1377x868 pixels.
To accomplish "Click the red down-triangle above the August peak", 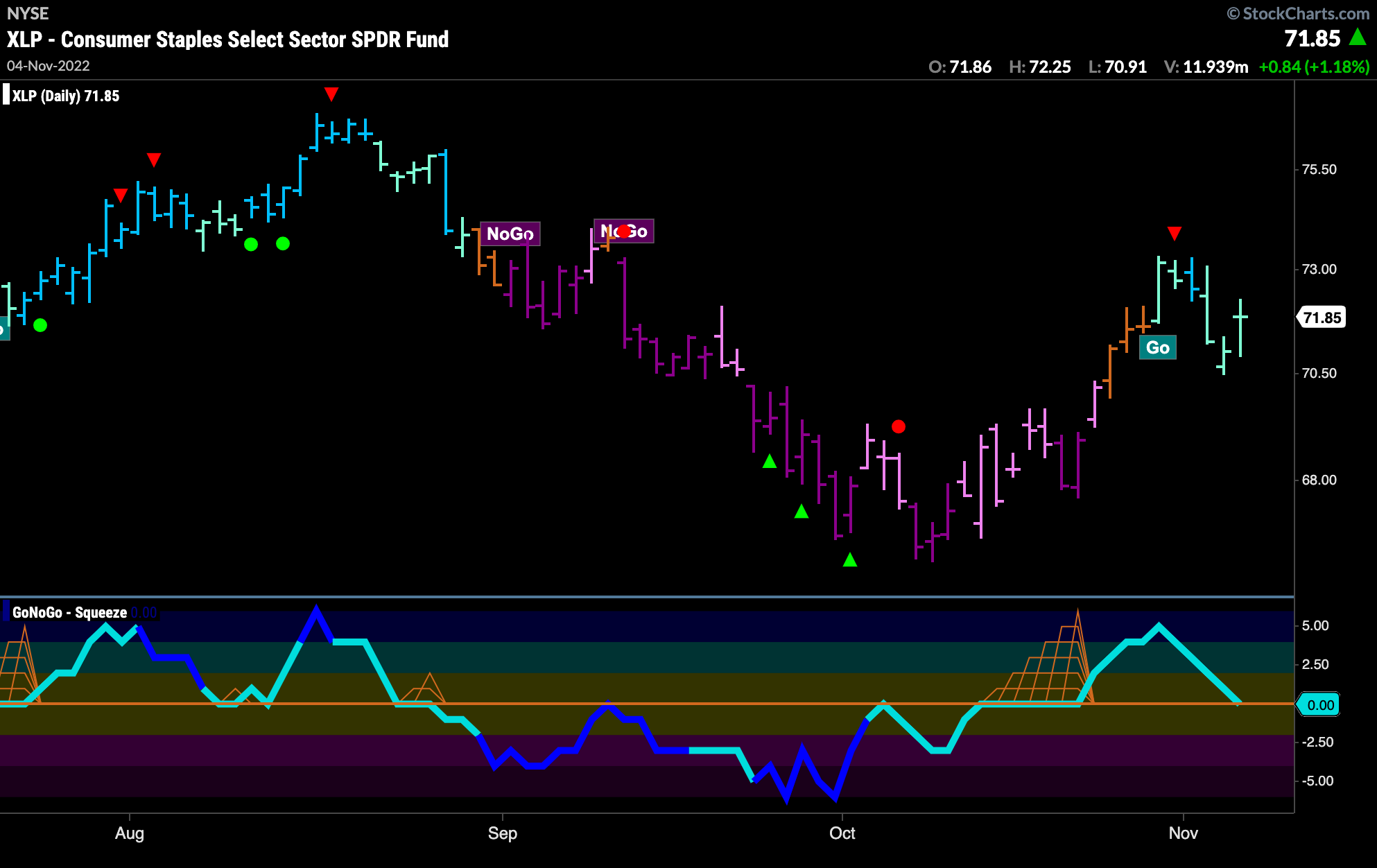I will click(x=331, y=94).
